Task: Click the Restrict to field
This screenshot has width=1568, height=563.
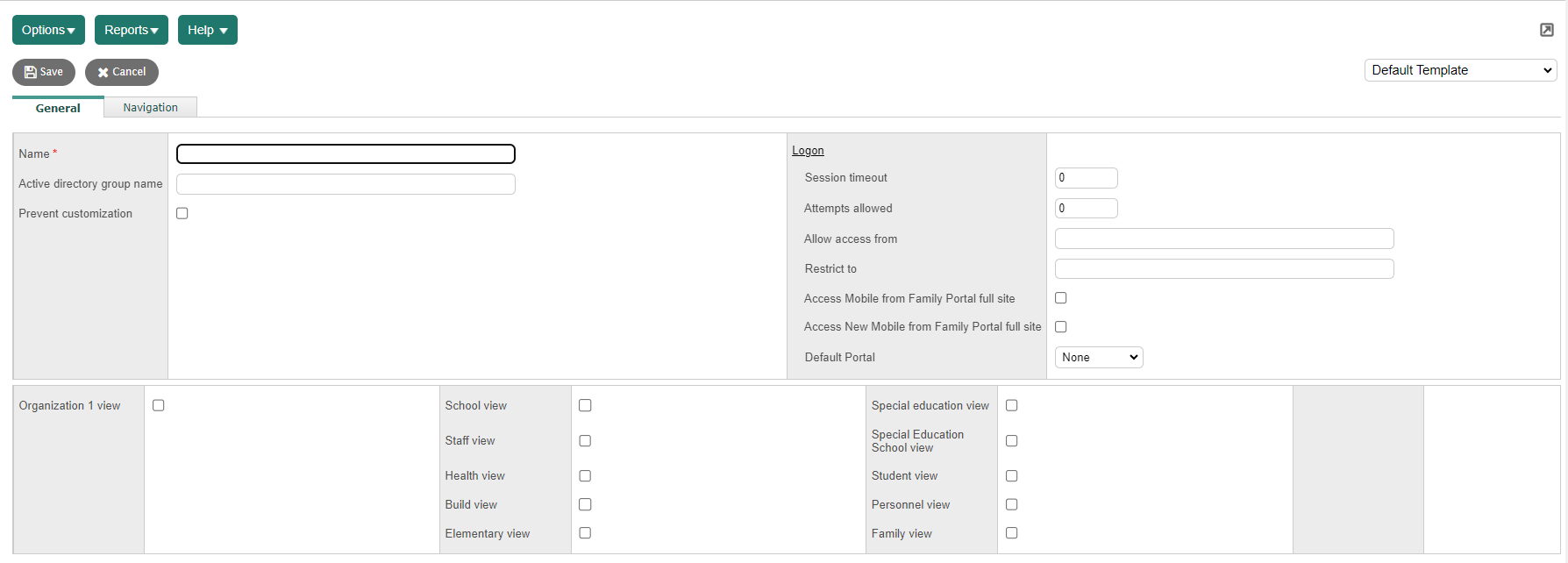Action: click(1224, 268)
